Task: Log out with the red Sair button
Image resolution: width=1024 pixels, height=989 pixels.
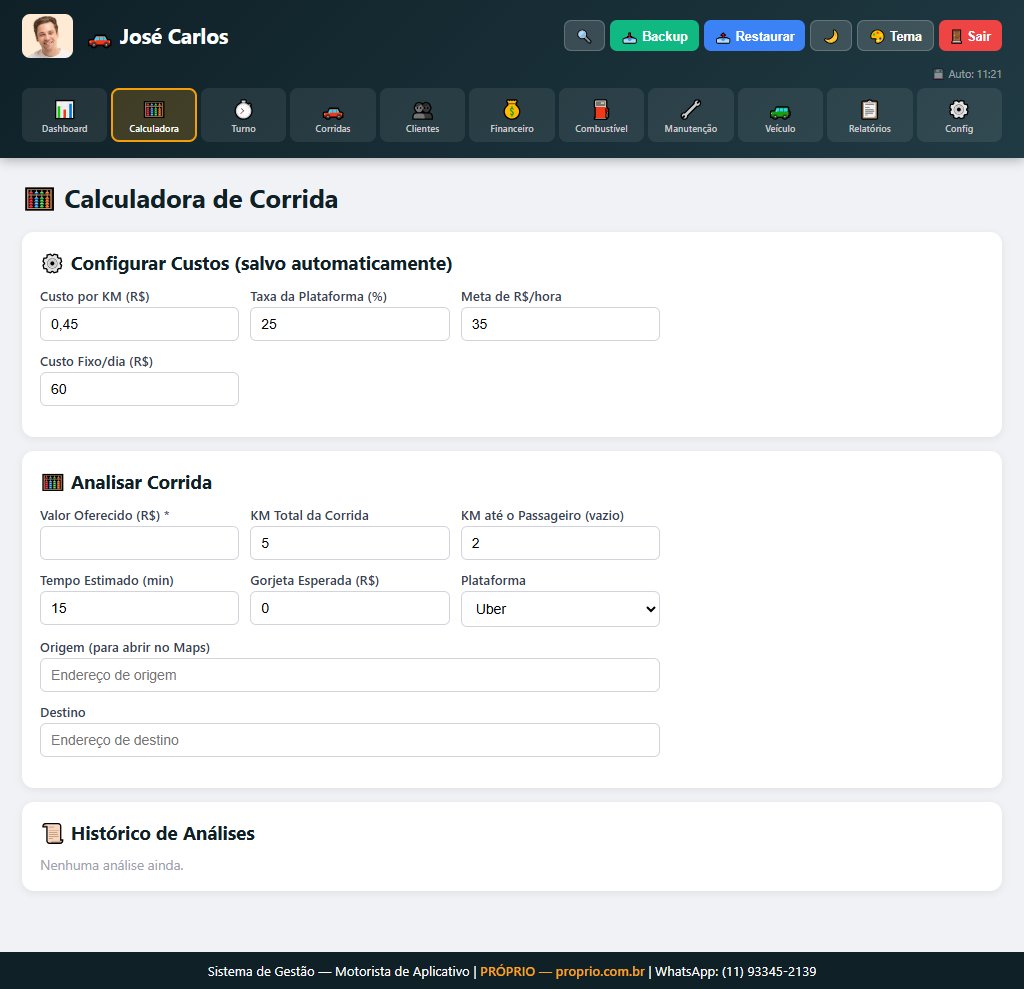Action: pos(970,36)
